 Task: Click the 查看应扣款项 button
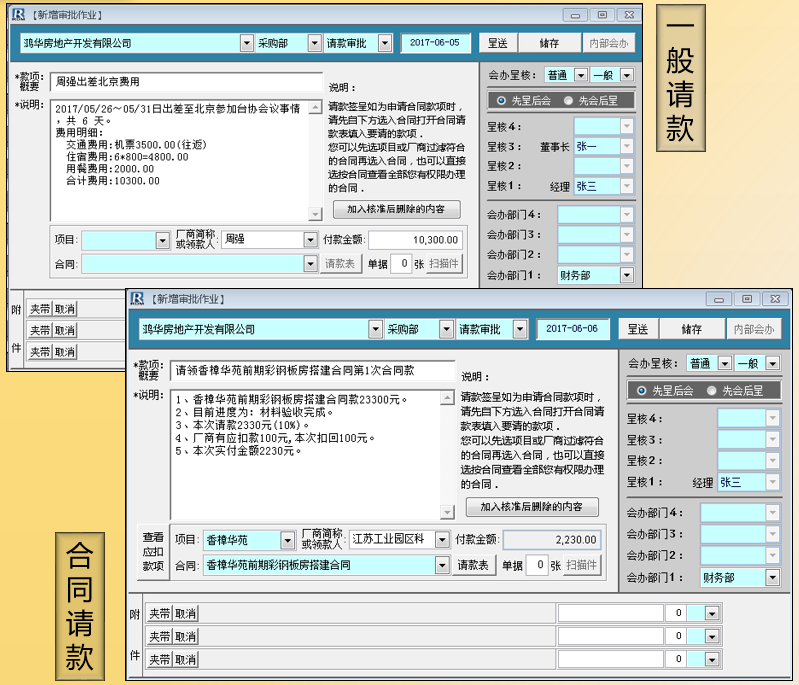pyautogui.click(x=152, y=552)
